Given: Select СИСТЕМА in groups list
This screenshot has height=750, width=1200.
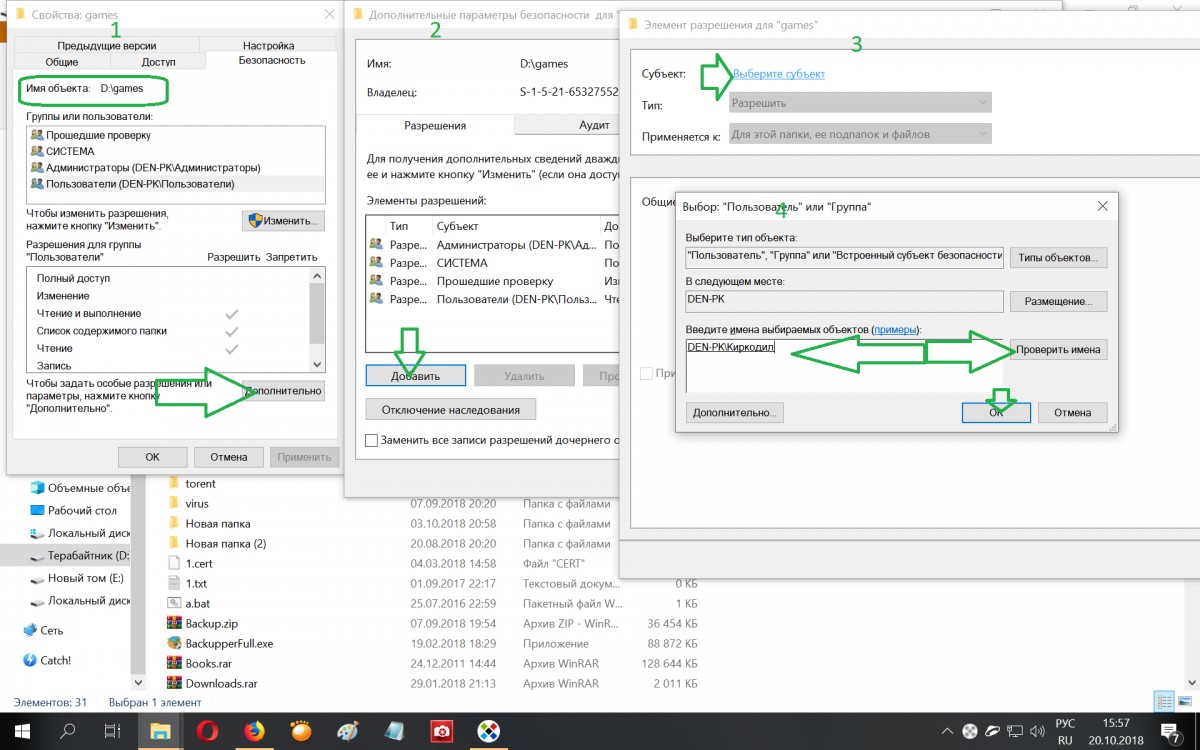Looking at the screenshot, I should [176, 151].
